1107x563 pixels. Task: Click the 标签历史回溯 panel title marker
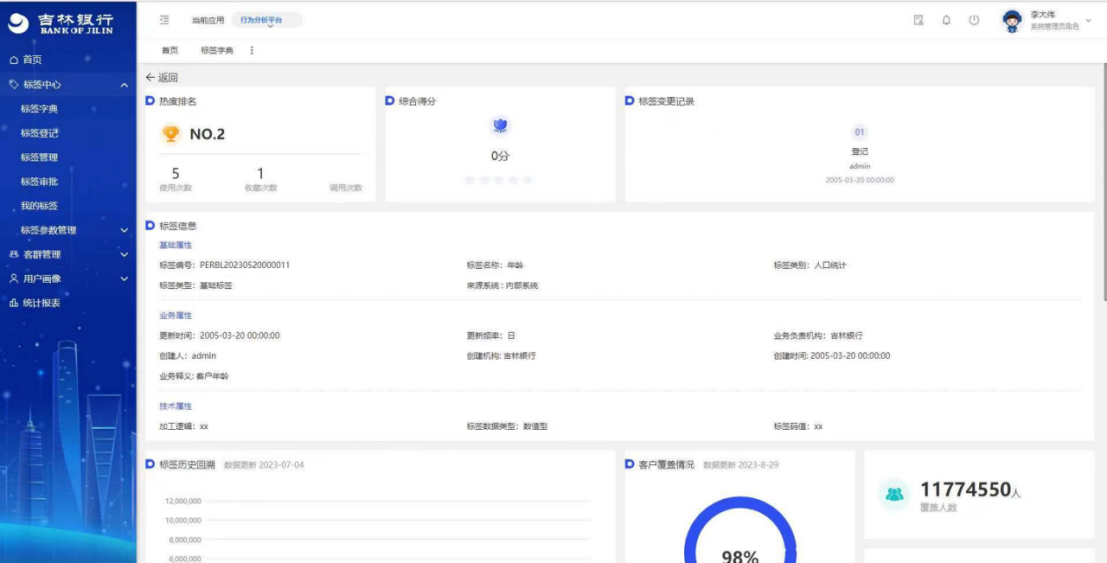[150, 464]
